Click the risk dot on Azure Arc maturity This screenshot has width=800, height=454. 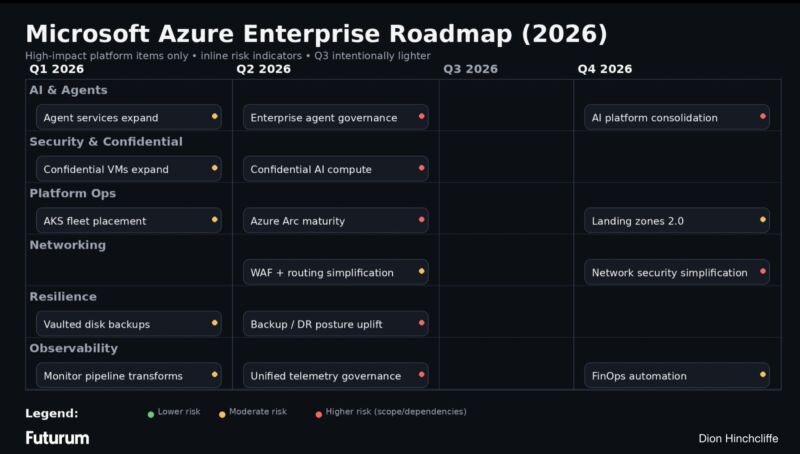[x=421, y=220]
